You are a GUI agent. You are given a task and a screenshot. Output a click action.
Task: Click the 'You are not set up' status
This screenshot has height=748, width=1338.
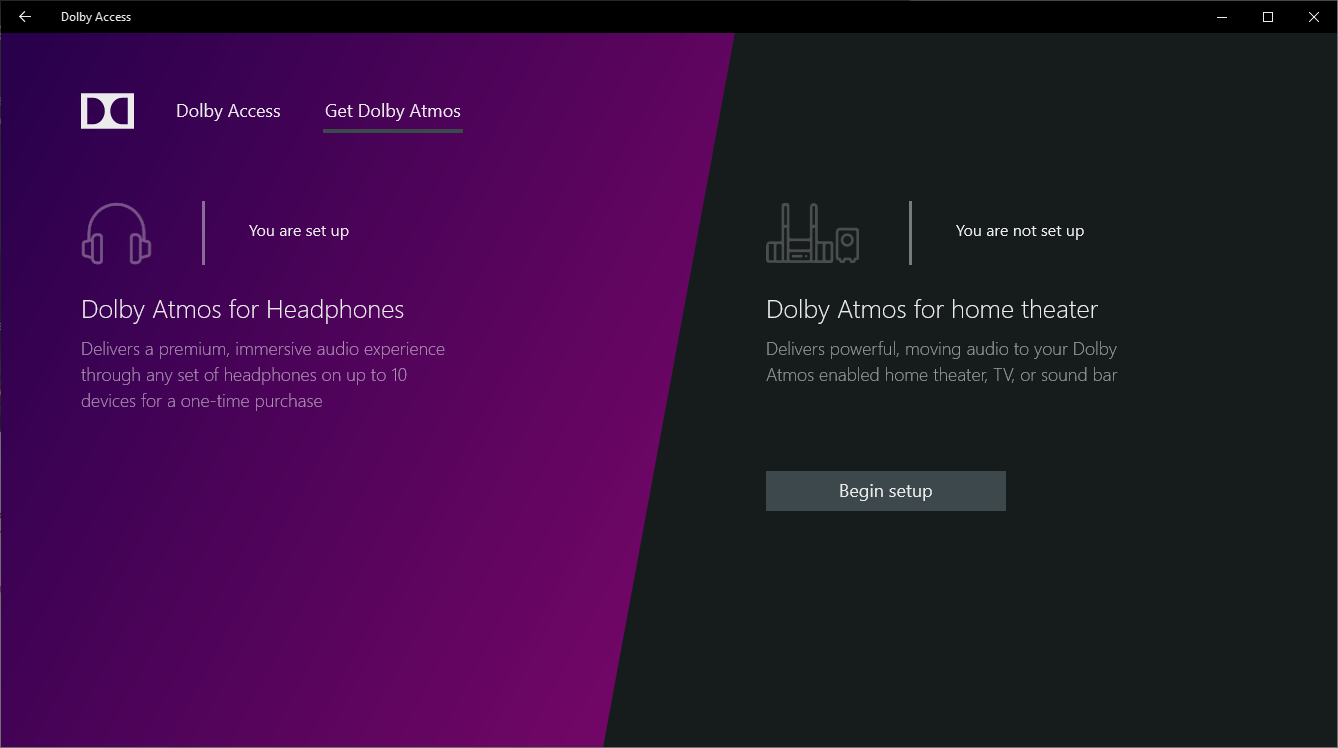tap(1020, 231)
